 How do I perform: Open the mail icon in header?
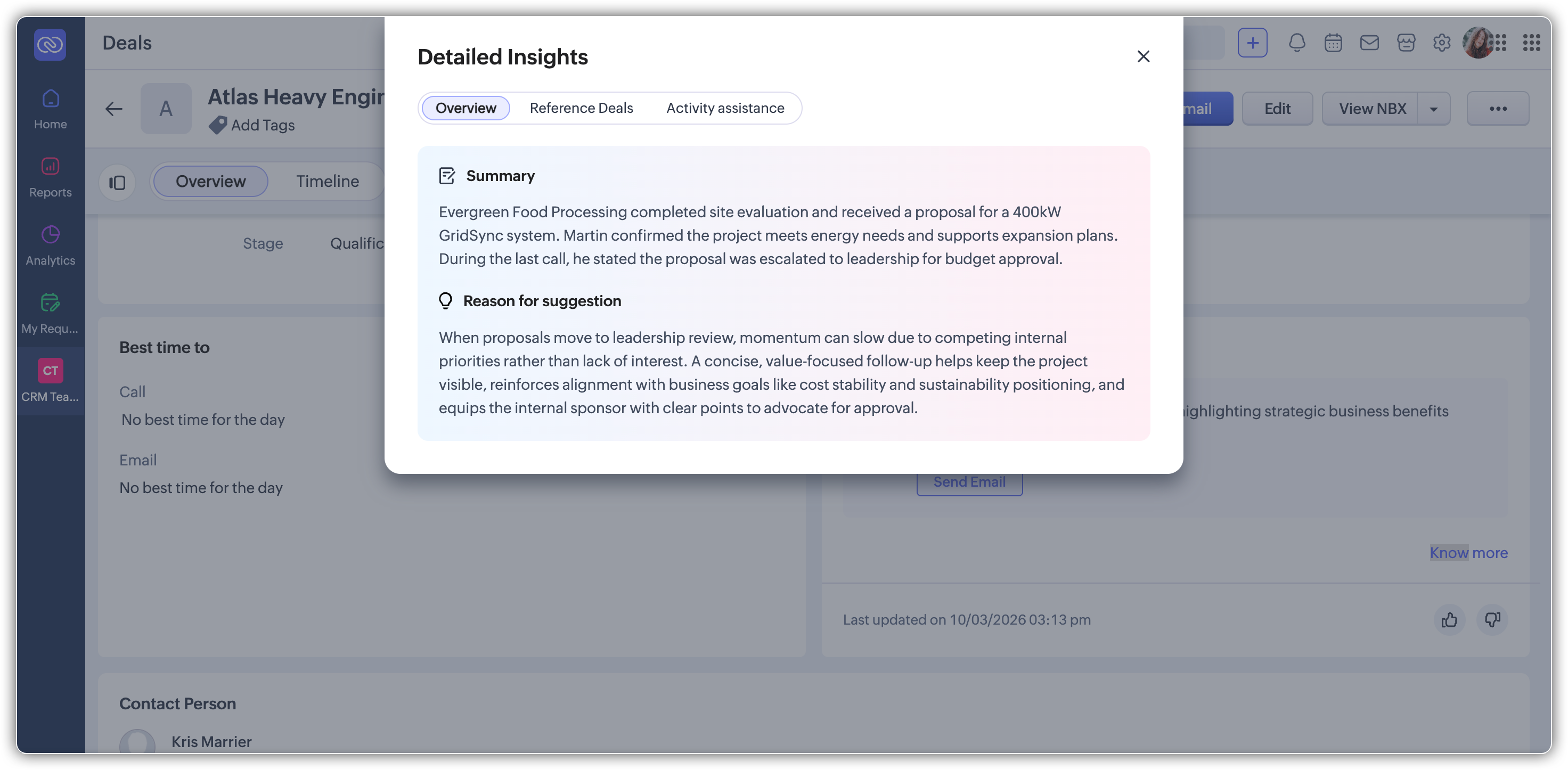[1369, 43]
